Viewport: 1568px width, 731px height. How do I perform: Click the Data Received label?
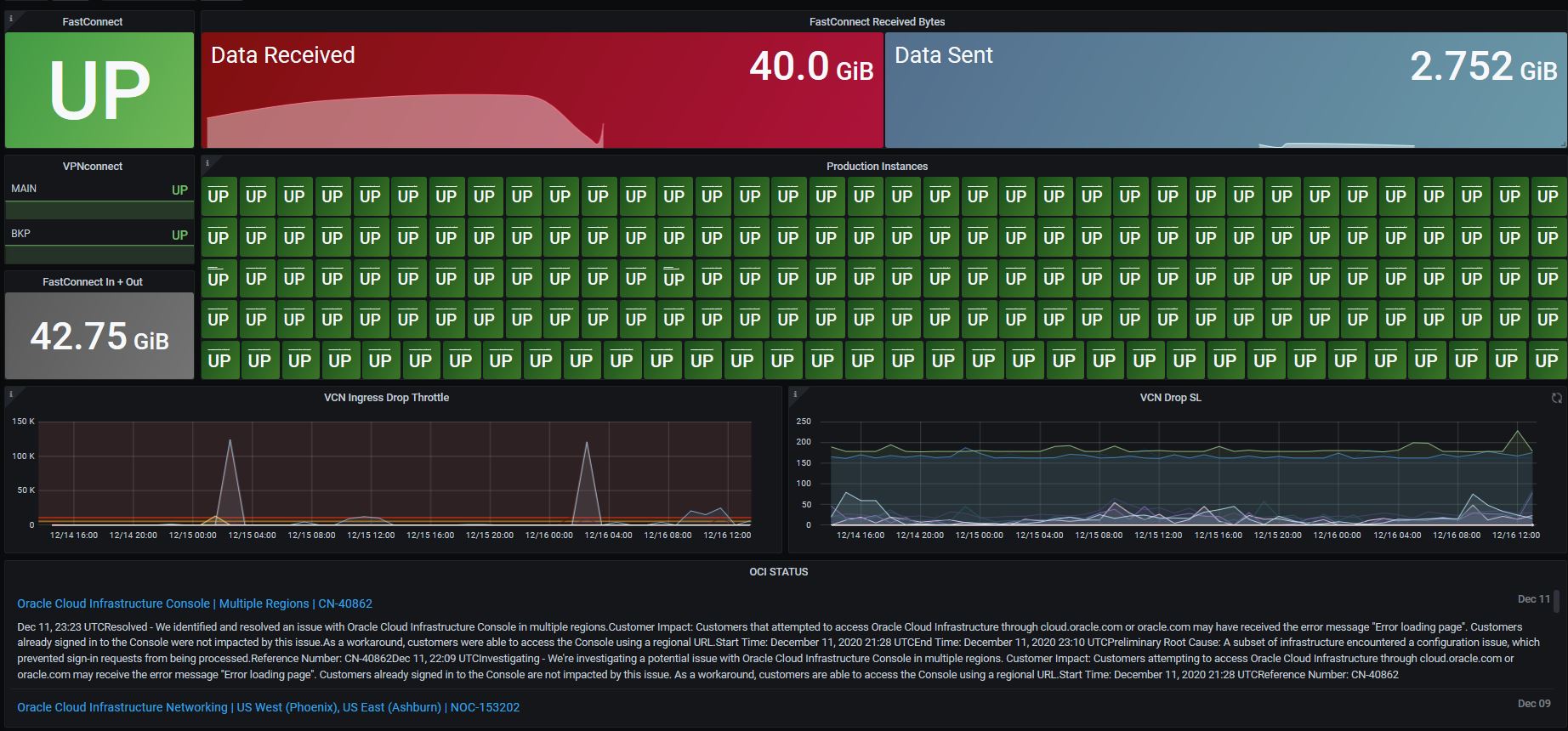click(282, 55)
